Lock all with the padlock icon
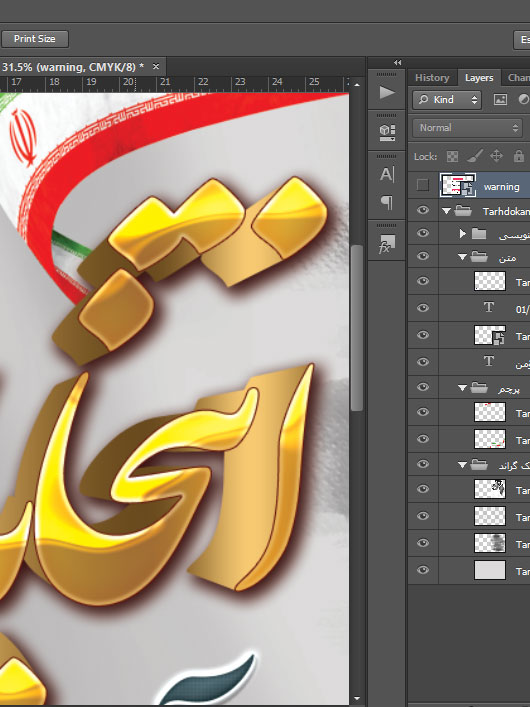 pos(519,156)
